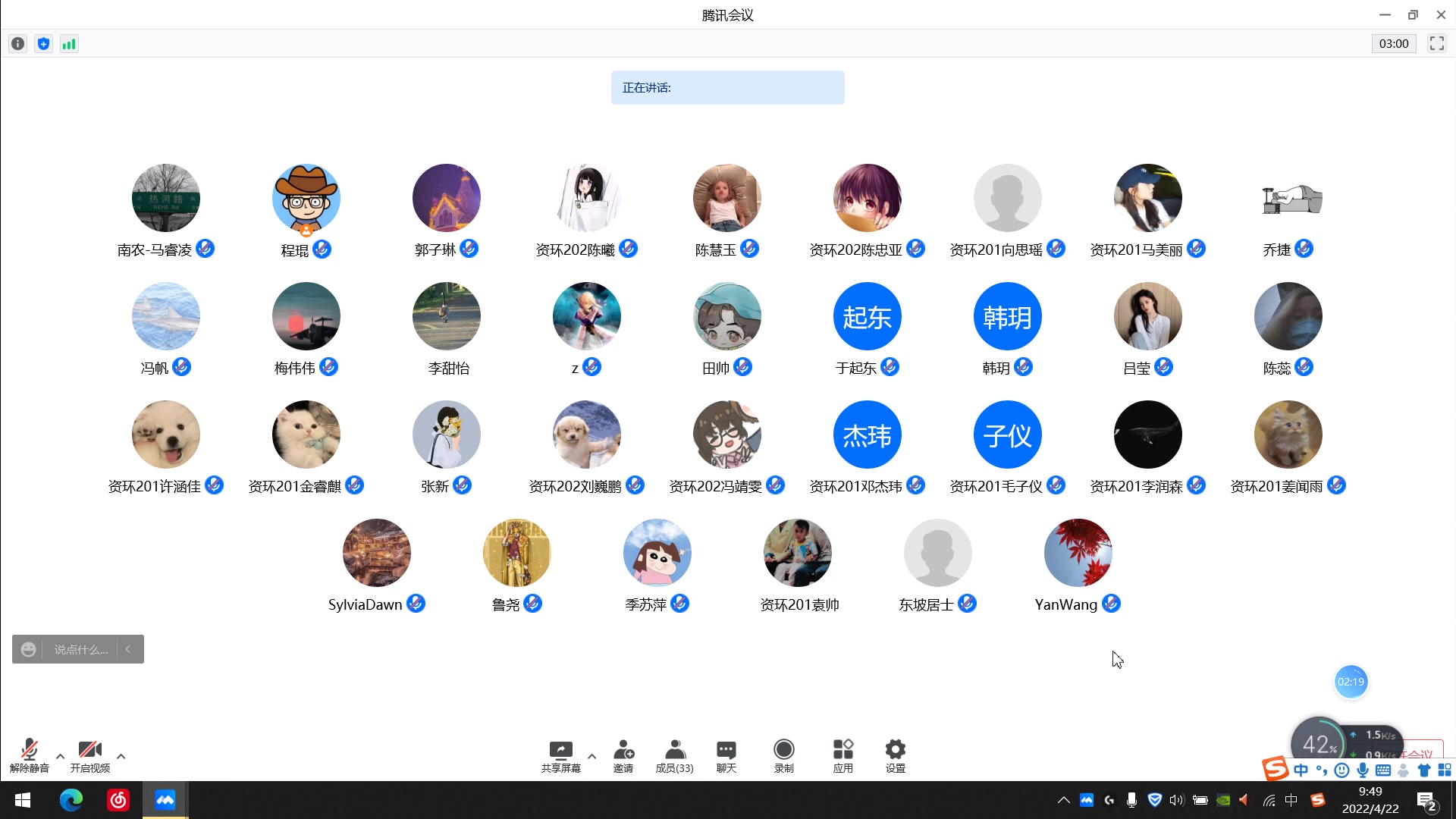Click the dark avatar of 资环201李润森
Image resolution: width=1456 pixels, height=819 pixels.
(1148, 435)
